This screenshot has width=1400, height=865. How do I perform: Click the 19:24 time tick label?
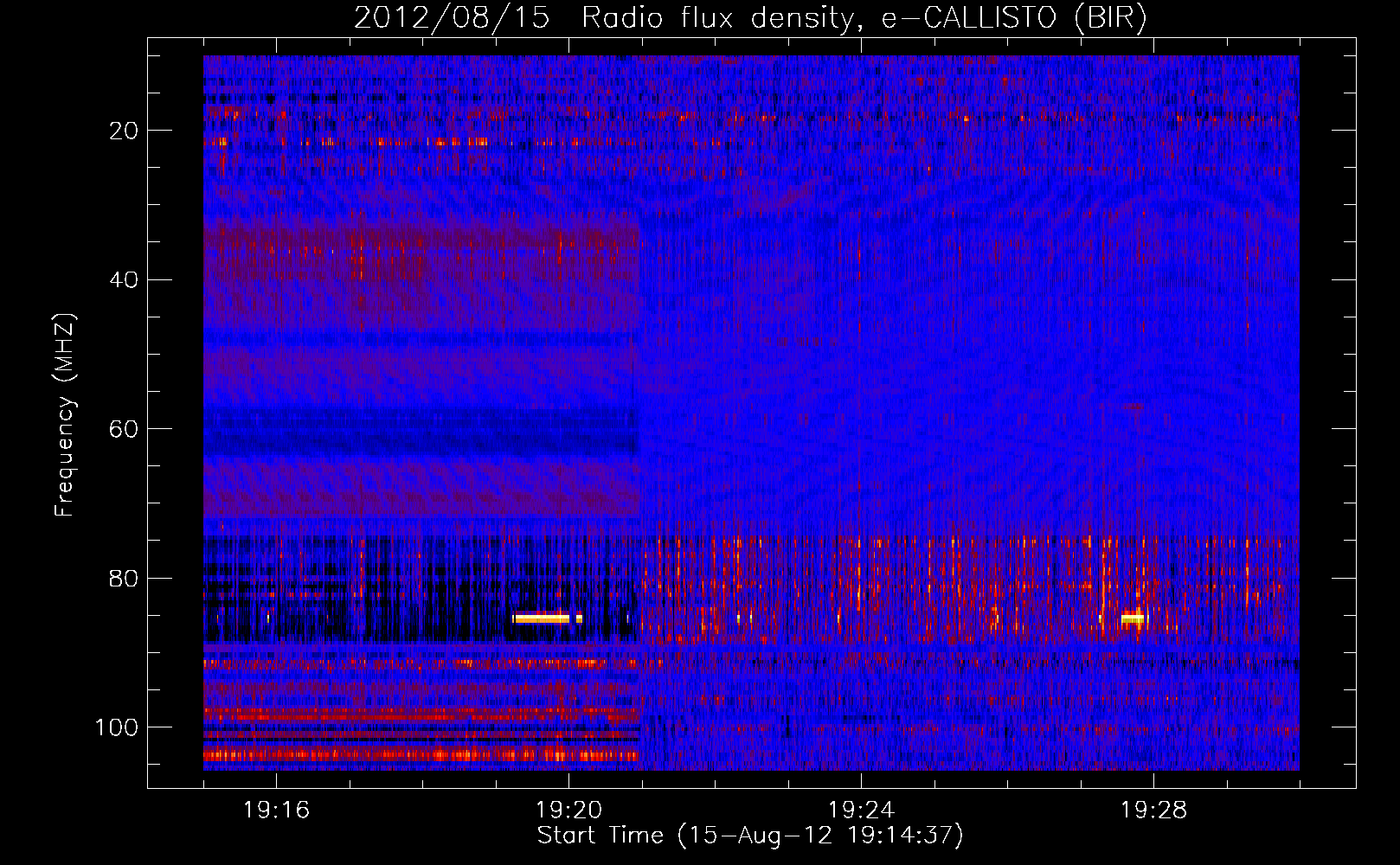coord(862,810)
